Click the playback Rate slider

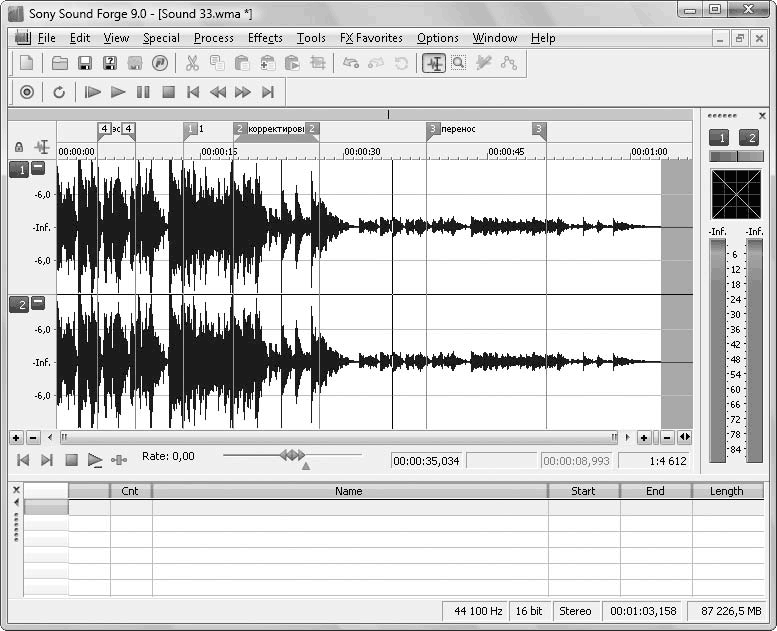[x=292, y=455]
